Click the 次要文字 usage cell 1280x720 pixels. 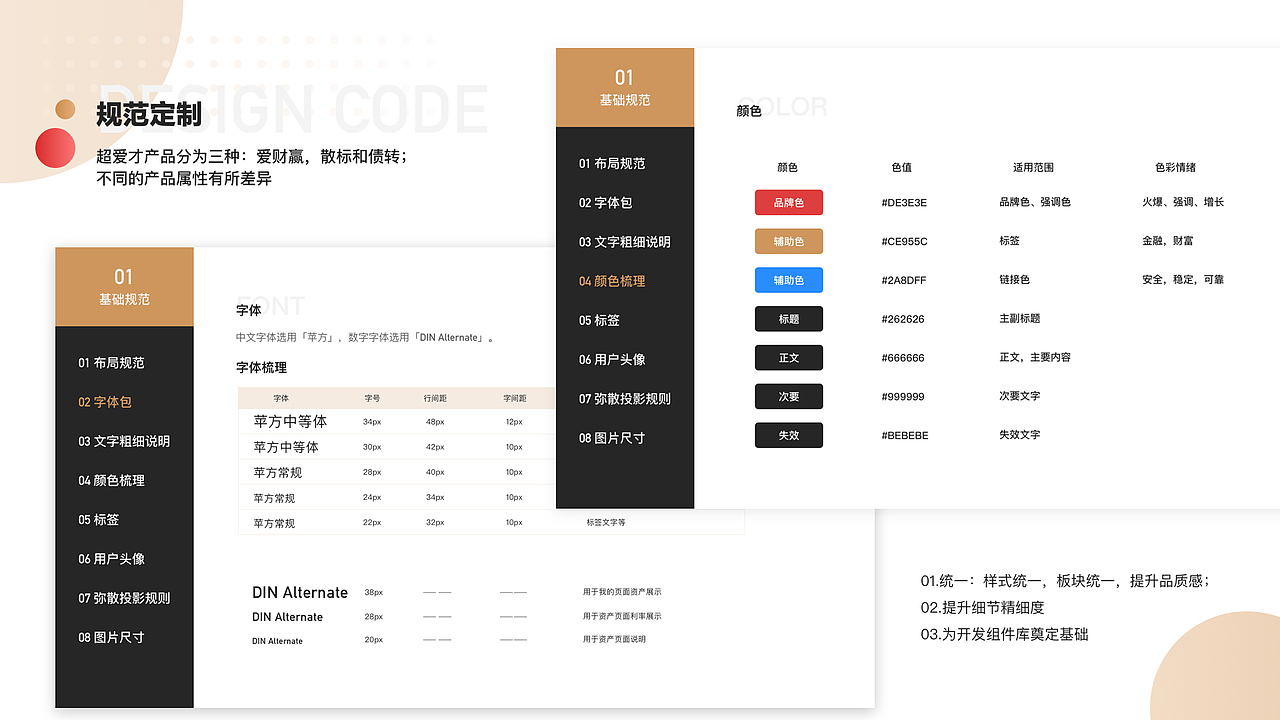1019,396
